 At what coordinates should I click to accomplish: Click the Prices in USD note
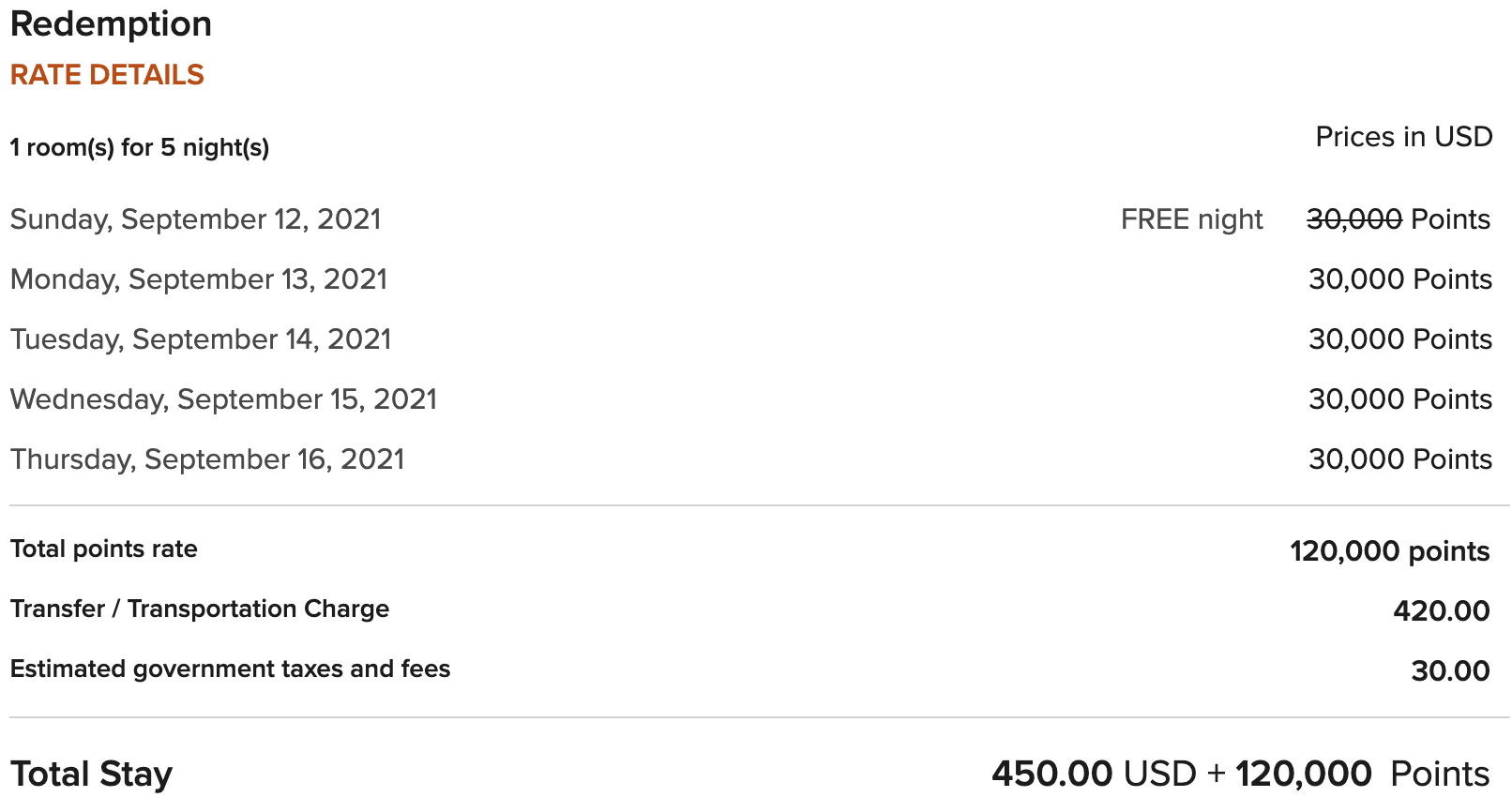pyautogui.click(x=1403, y=137)
